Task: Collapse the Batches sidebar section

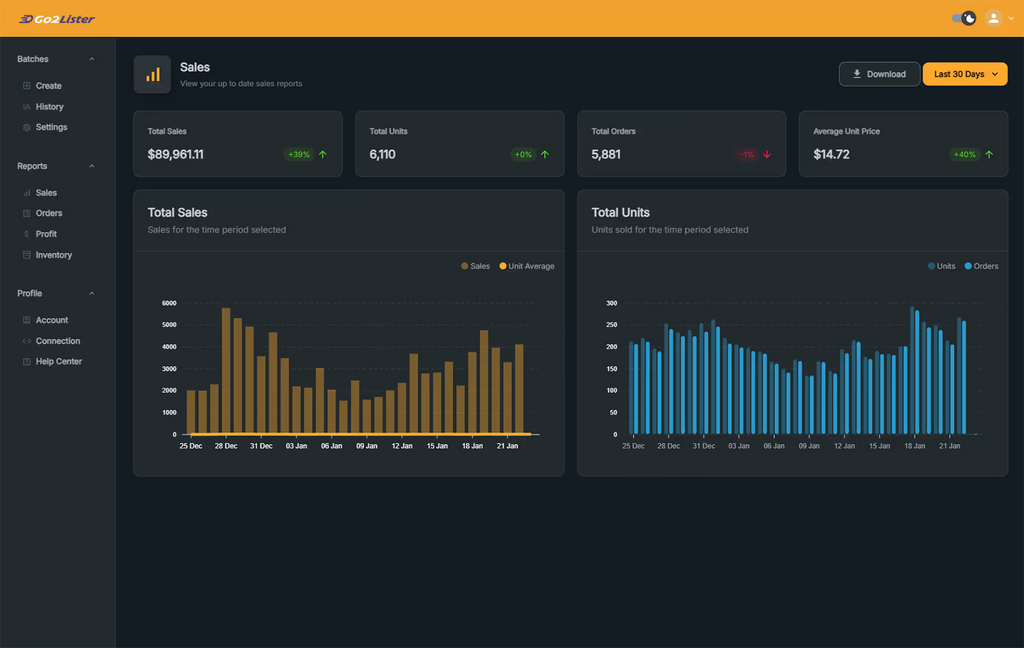Action: tap(92, 59)
